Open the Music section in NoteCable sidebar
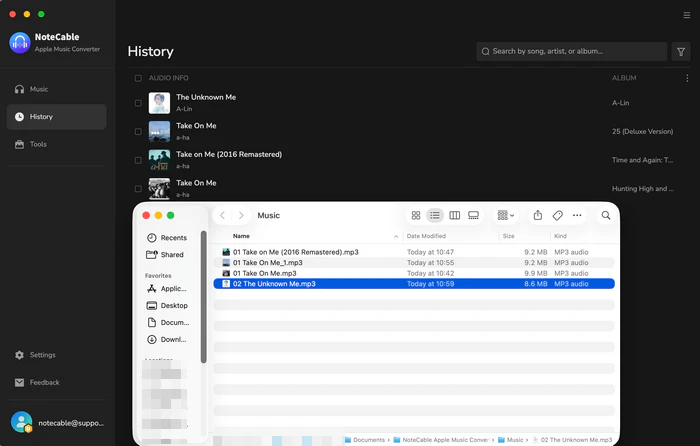Image resolution: width=700 pixels, height=446 pixels. (56, 89)
